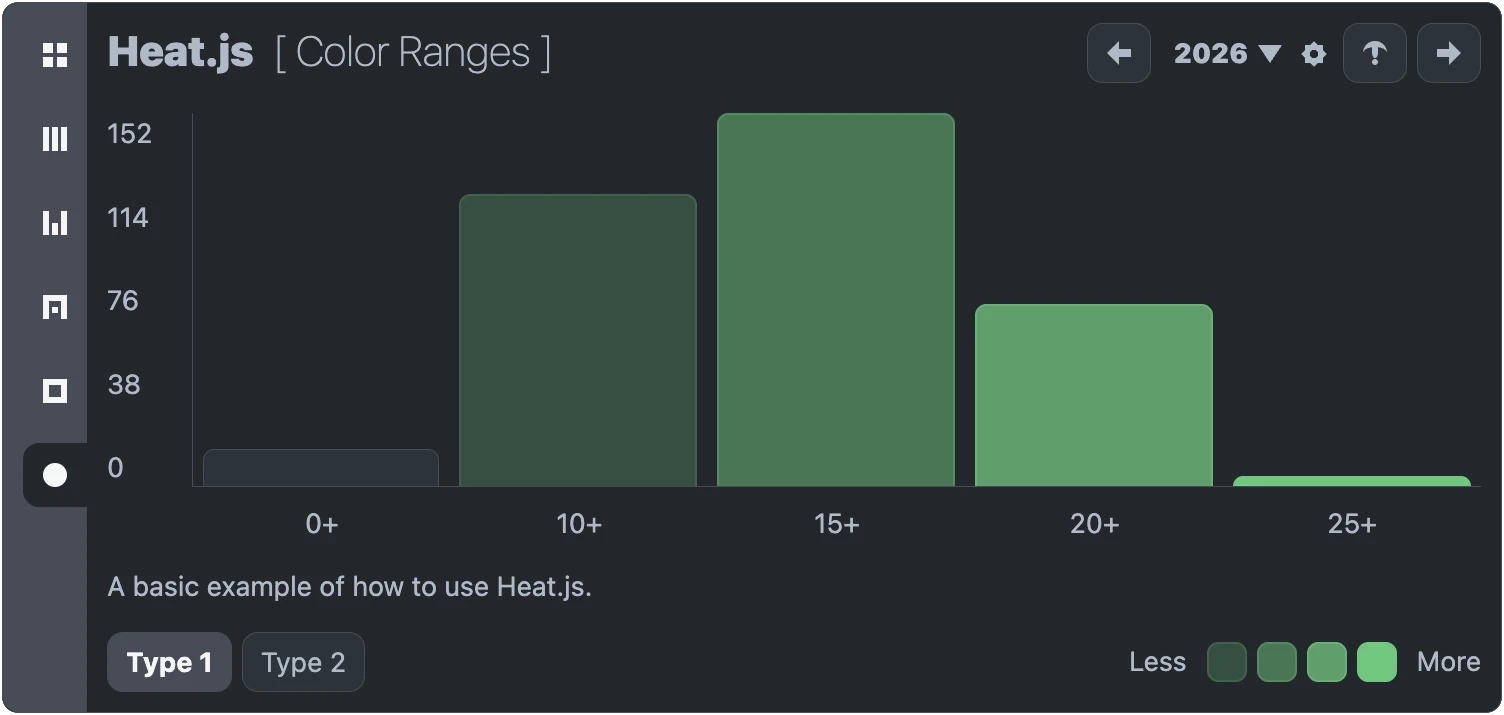The image size is (1504, 715).
Task: Open the 2026 year dropdown
Action: (1227, 53)
